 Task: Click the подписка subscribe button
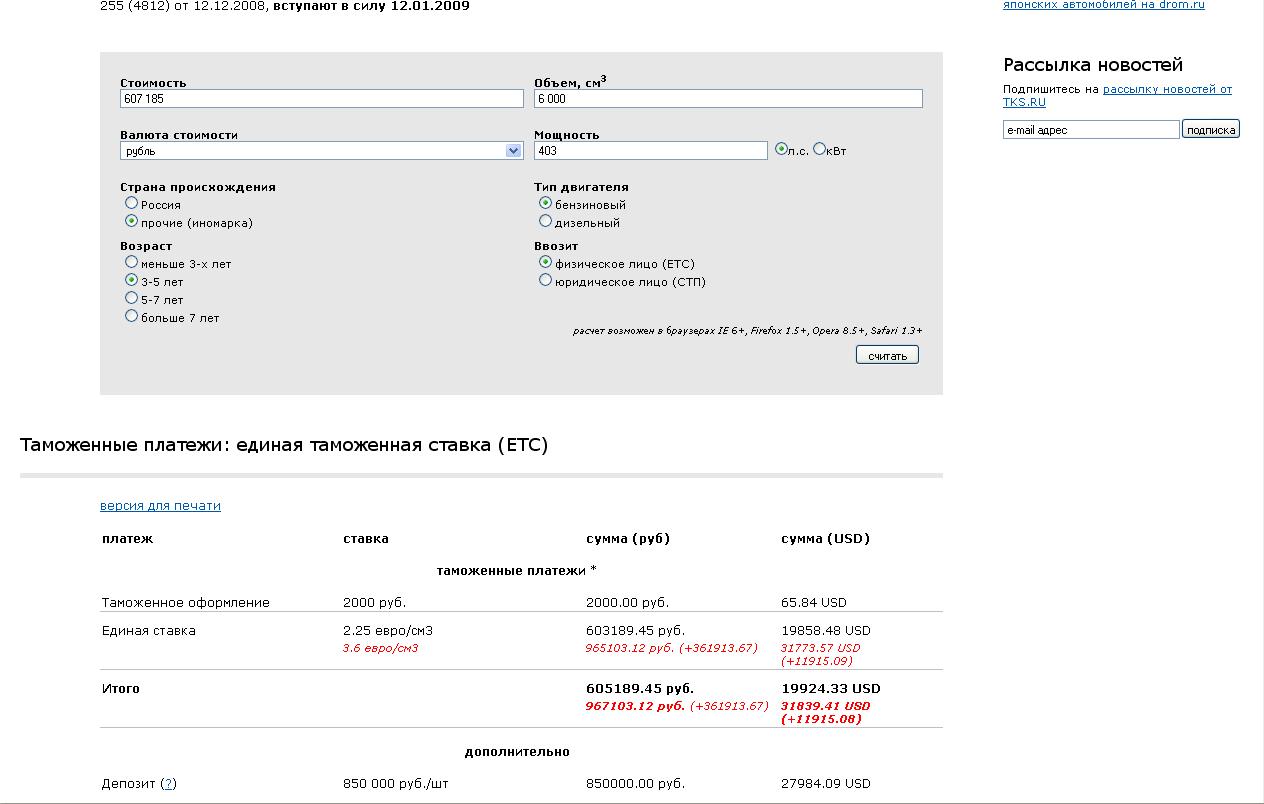pos(1211,129)
